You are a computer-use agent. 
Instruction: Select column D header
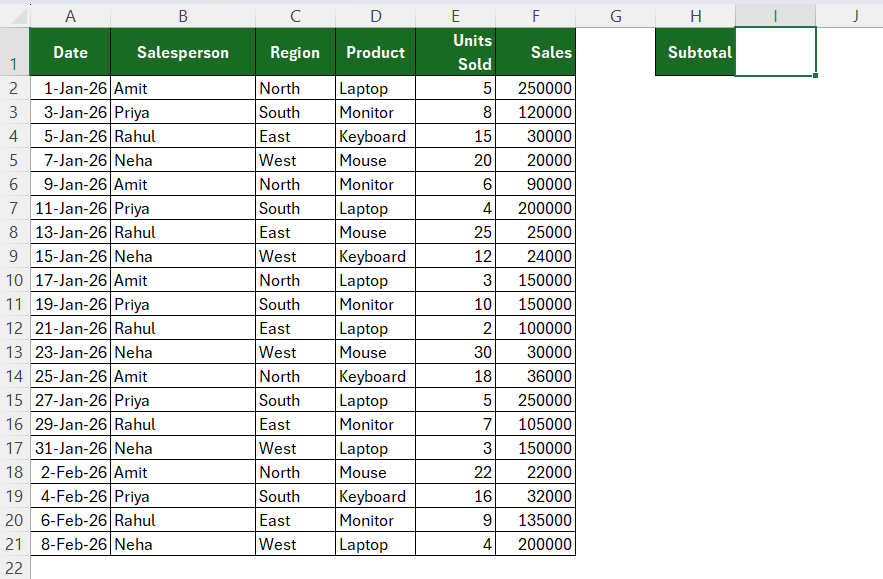(376, 16)
